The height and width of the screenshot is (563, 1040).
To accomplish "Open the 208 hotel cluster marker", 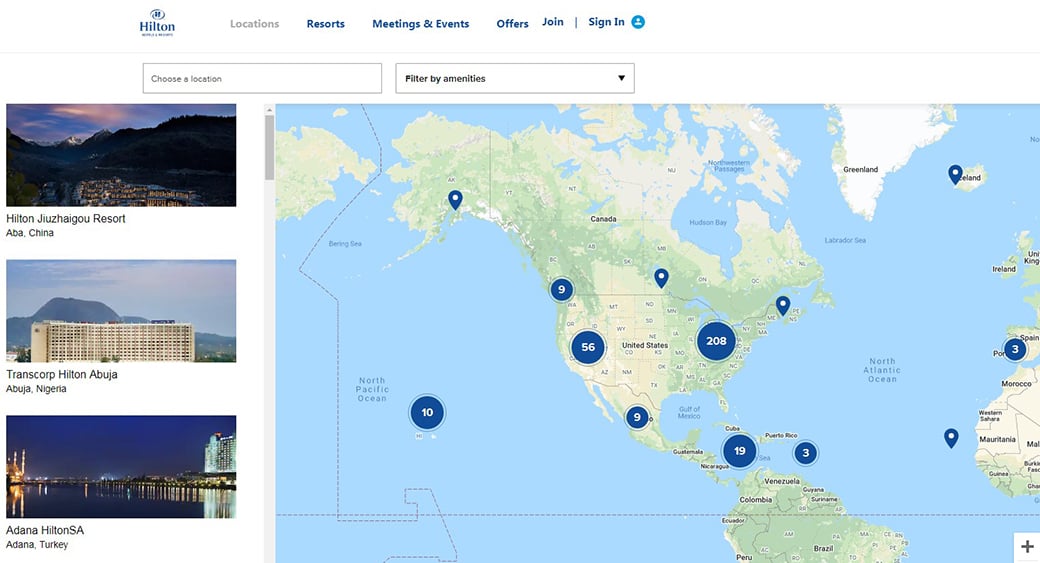I will (x=716, y=341).
